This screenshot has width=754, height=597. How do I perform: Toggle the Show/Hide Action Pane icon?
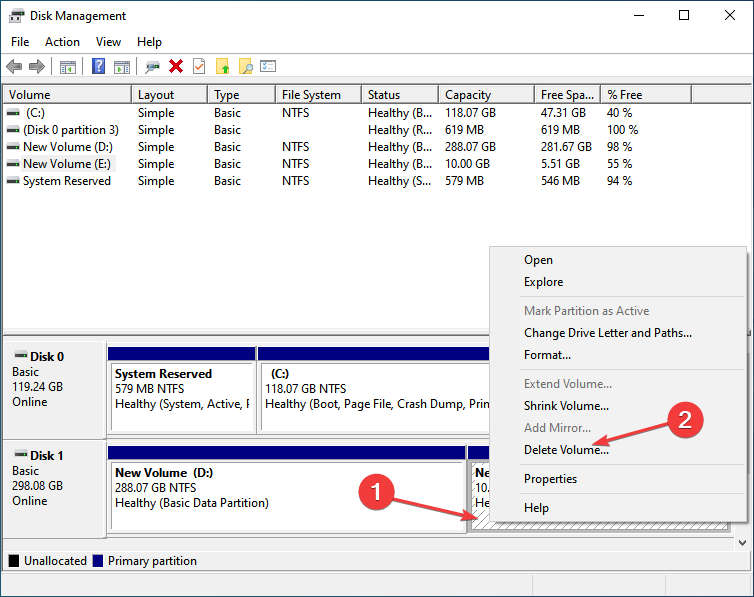pyautogui.click(x=122, y=67)
